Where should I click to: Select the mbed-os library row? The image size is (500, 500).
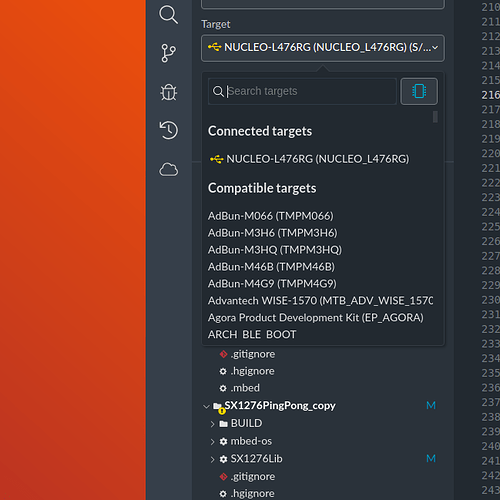pos(251,441)
